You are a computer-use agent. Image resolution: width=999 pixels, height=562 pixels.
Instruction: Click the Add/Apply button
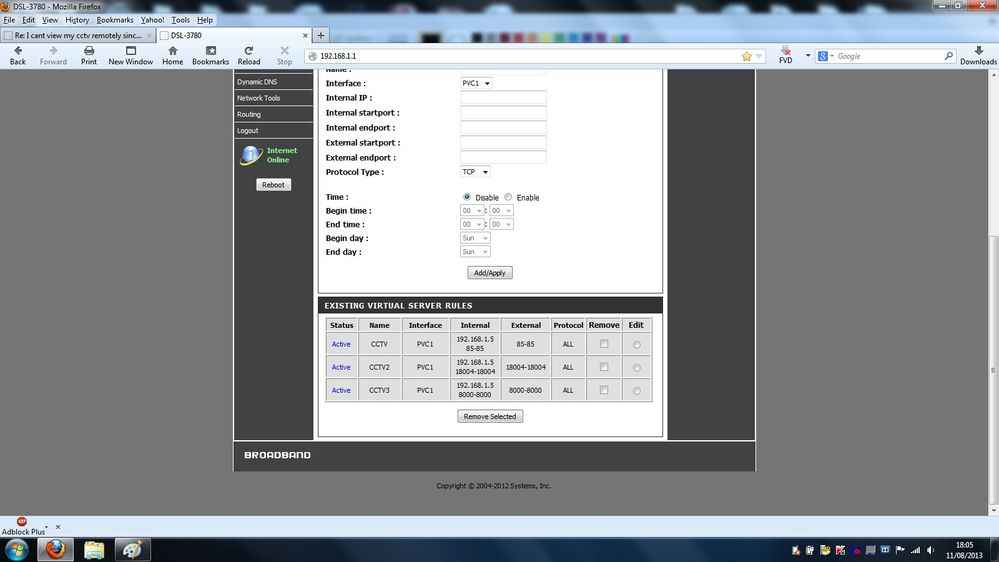click(490, 273)
